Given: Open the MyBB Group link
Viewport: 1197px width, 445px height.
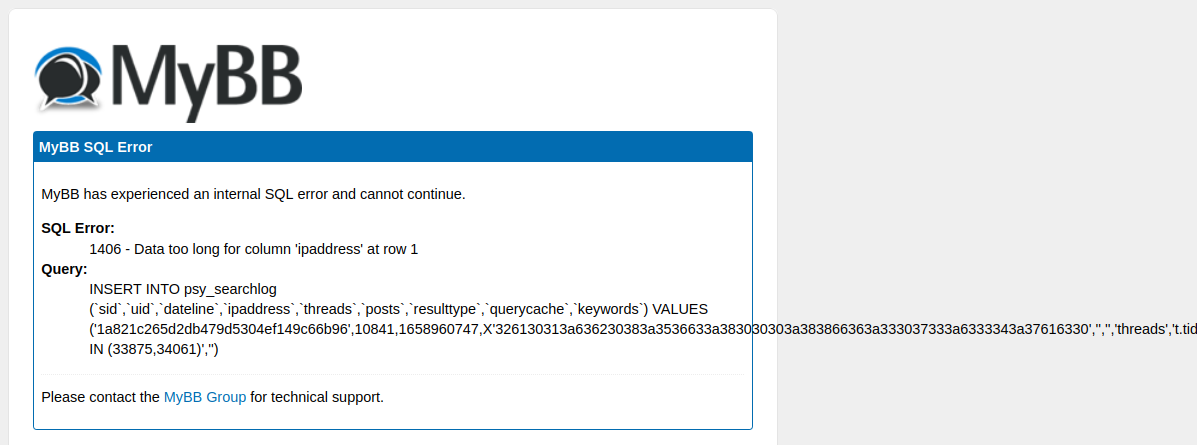Looking at the screenshot, I should click(205, 397).
